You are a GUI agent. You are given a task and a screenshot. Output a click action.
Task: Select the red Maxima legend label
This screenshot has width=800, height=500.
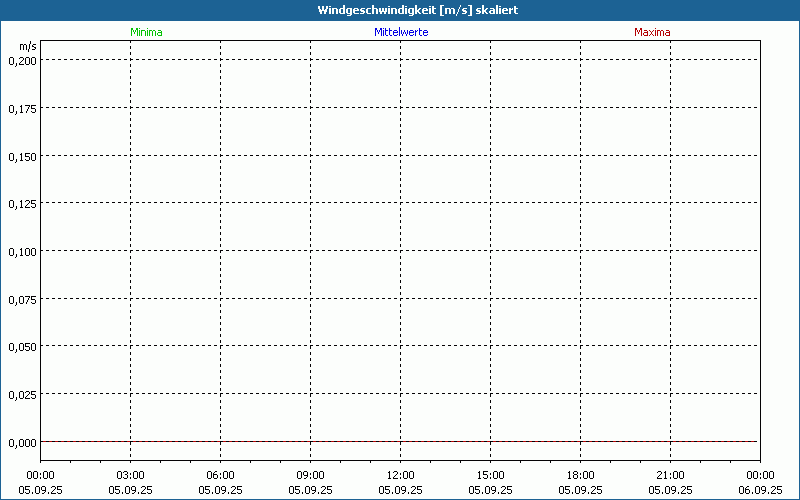pos(652,32)
